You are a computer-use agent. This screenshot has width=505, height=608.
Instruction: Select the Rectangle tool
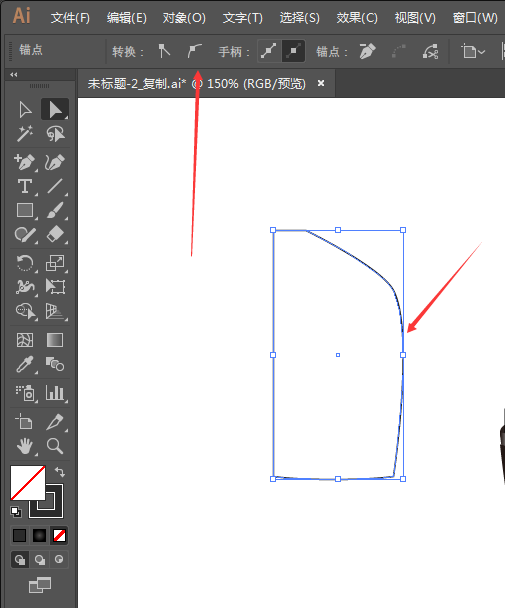coord(25,211)
